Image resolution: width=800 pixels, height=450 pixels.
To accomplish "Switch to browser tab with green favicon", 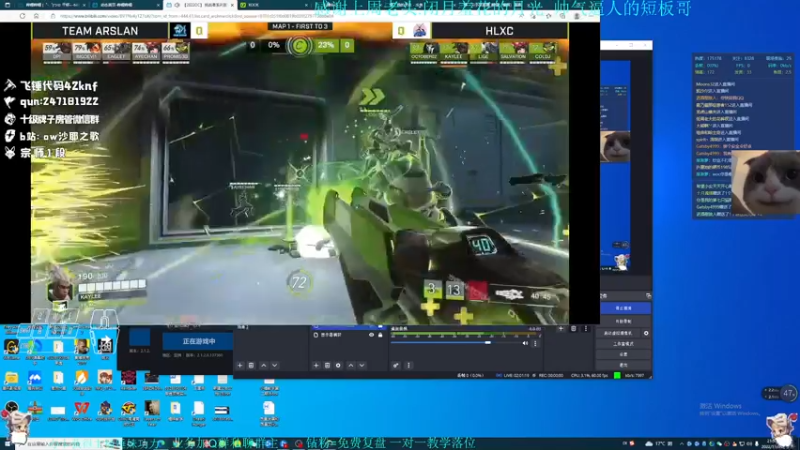I will [x=273, y=5].
